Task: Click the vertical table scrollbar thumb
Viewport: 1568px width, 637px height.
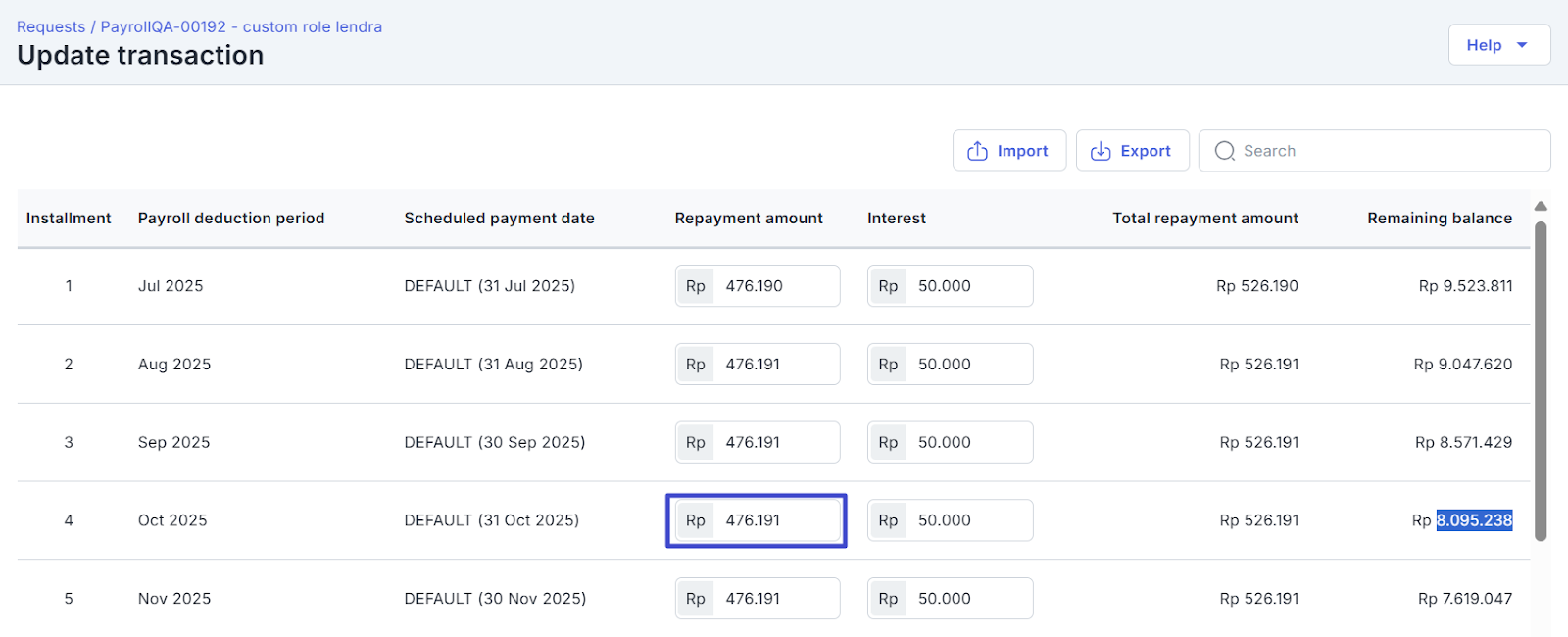Action: click(x=1541, y=382)
